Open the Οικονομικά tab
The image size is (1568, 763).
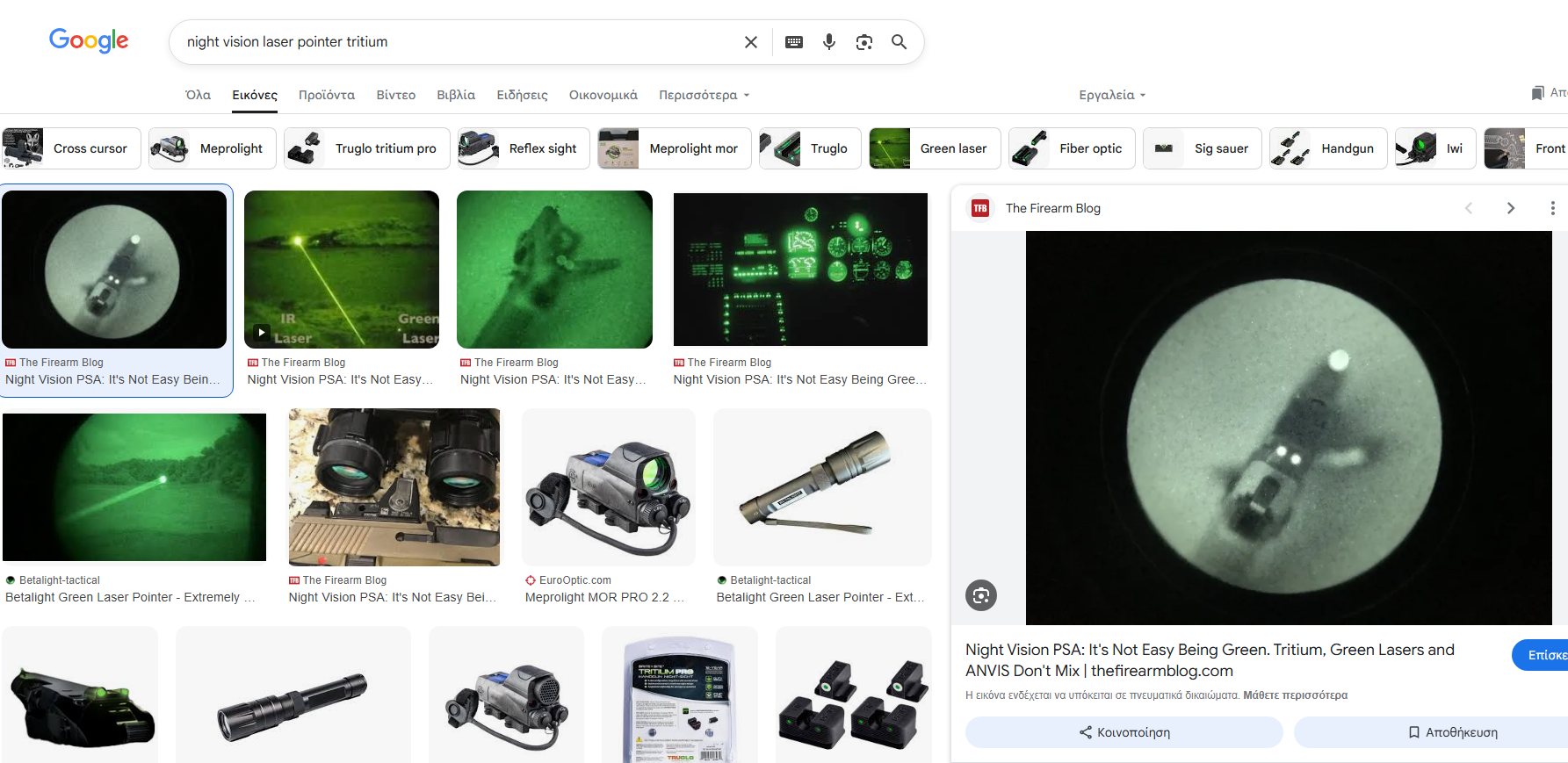603,95
